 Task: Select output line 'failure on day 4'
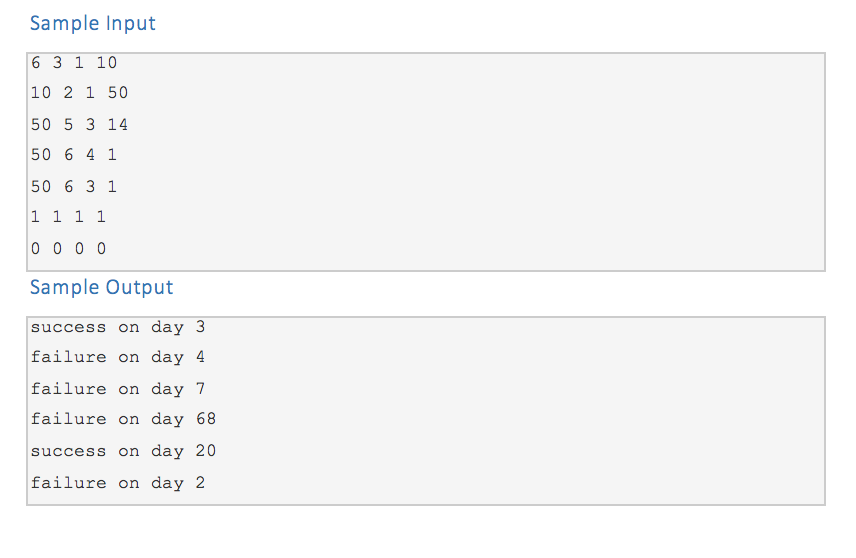118,357
